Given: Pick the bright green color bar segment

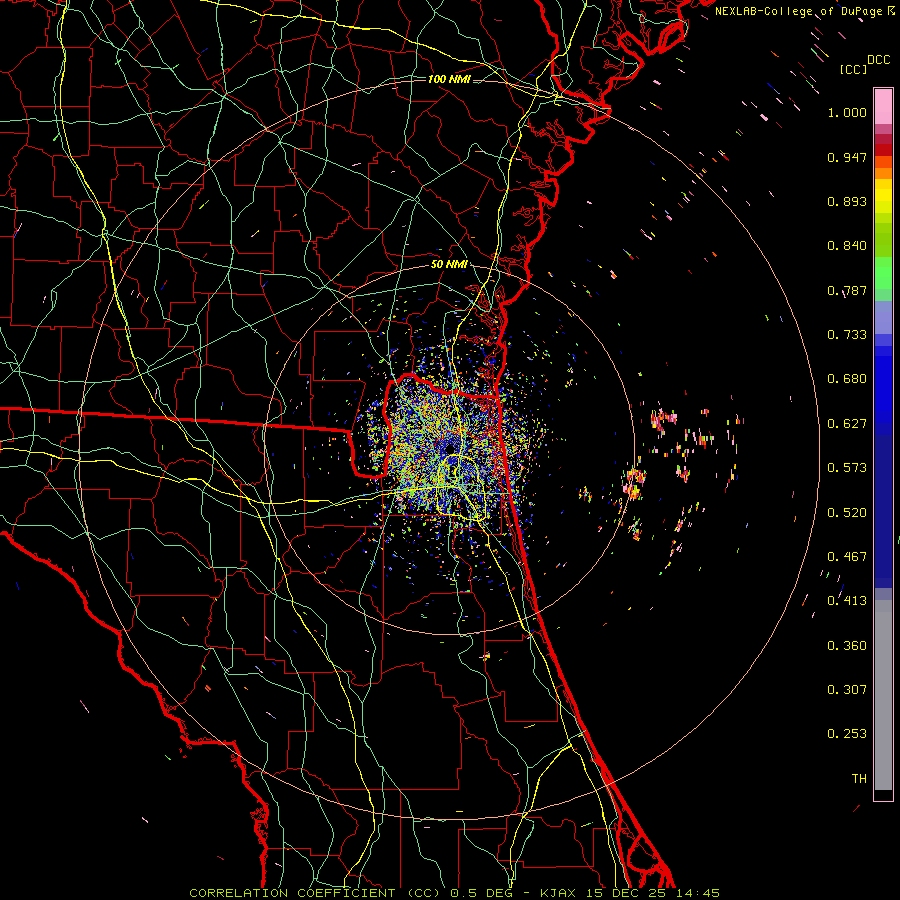Looking at the screenshot, I should pos(883,273).
